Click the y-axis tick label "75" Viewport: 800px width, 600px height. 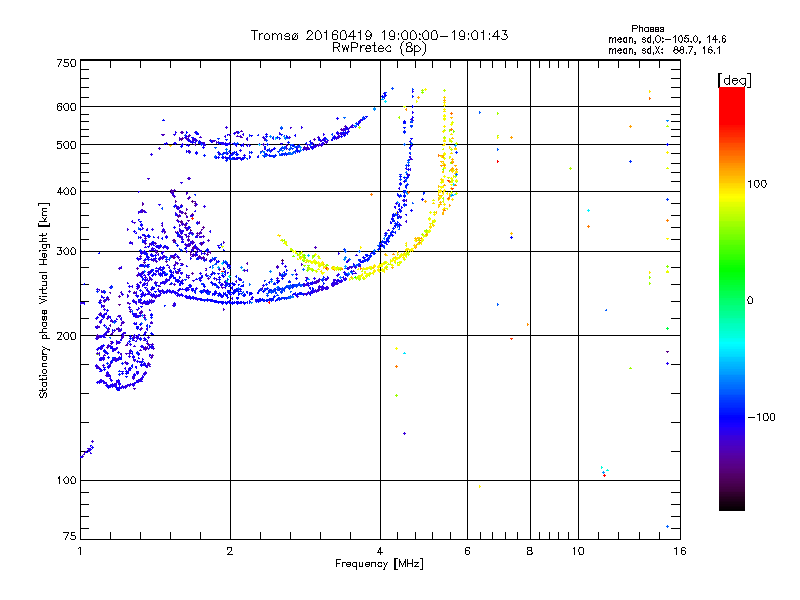[70, 536]
